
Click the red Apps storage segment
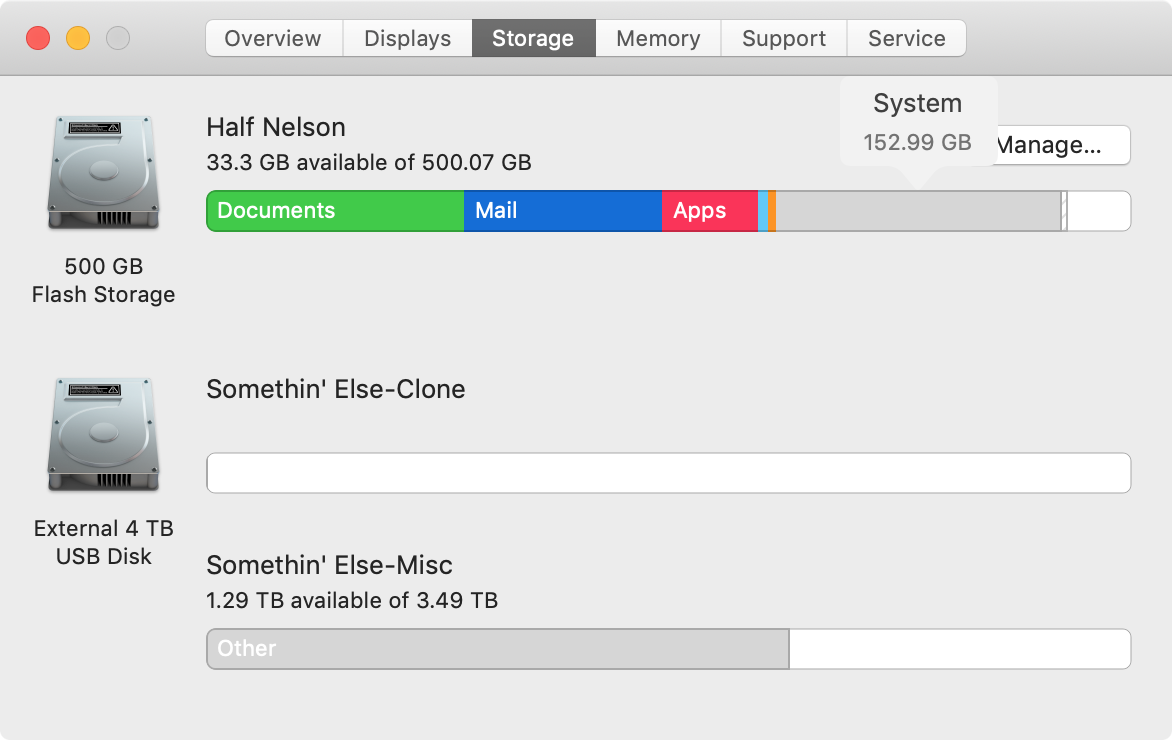point(710,211)
